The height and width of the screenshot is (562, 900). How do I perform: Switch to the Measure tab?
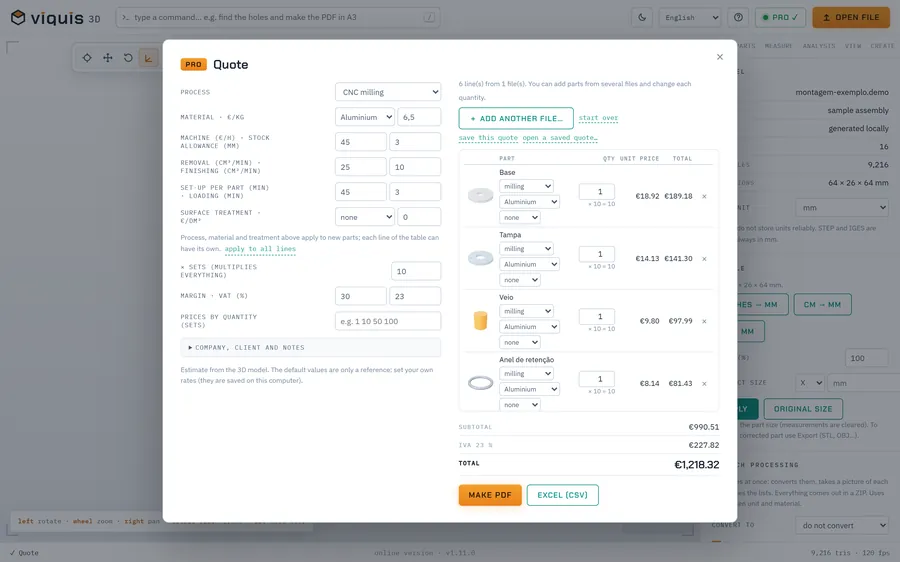point(778,46)
